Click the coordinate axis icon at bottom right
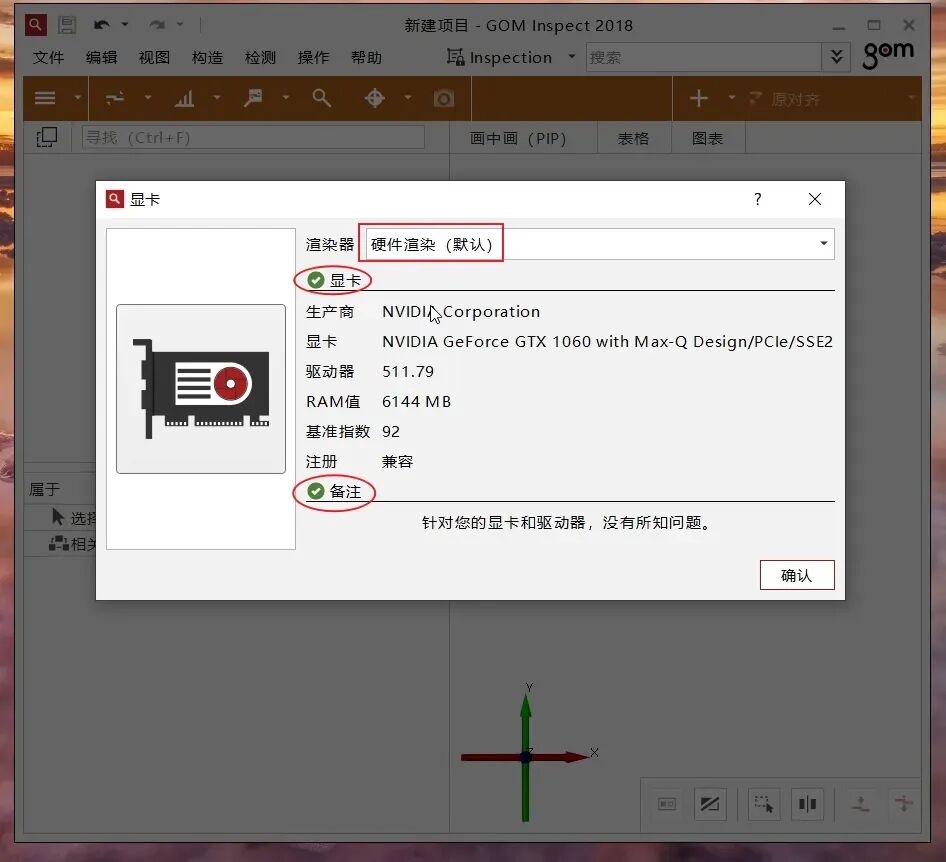 [904, 803]
